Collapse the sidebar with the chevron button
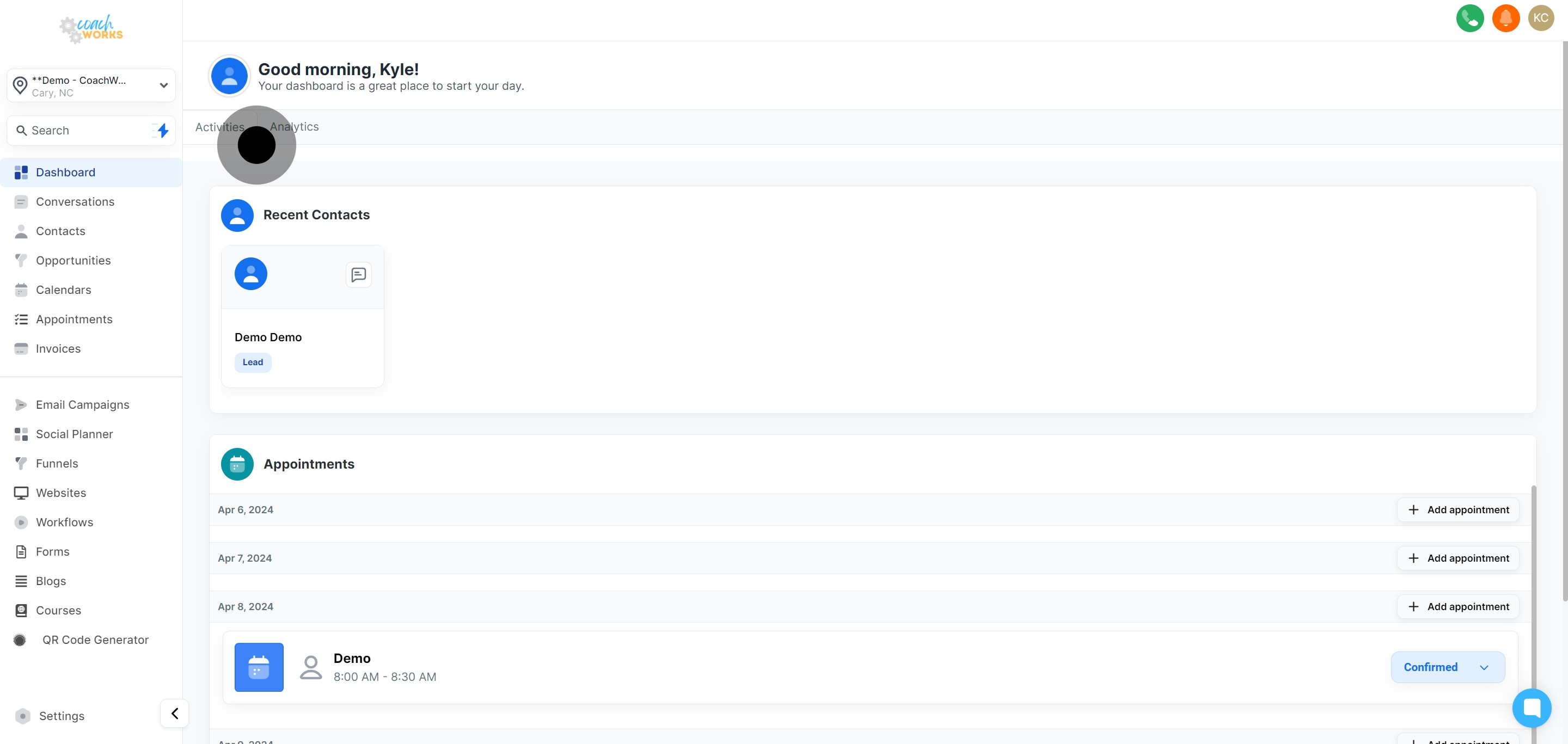 pyautogui.click(x=174, y=714)
